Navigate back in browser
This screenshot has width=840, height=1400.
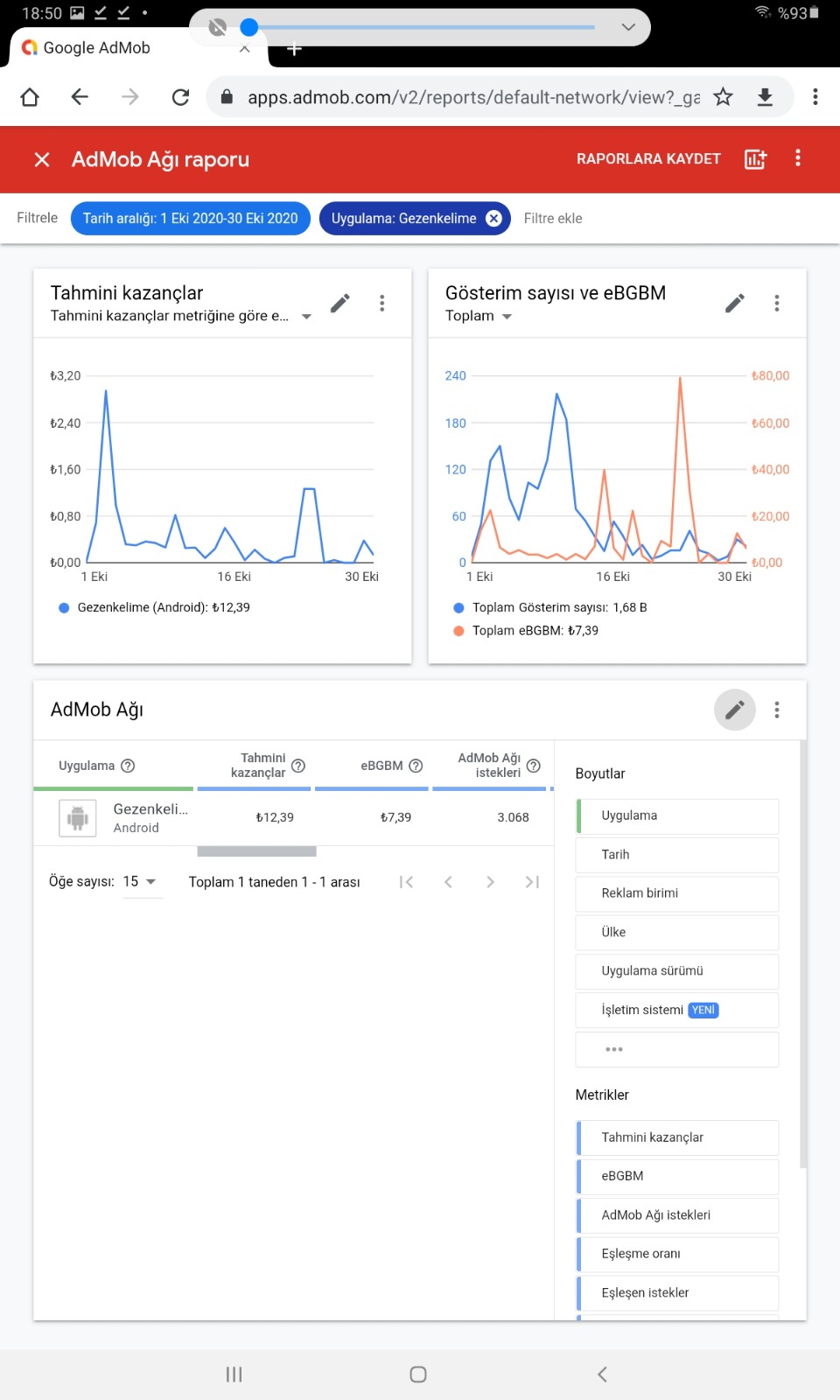point(80,97)
